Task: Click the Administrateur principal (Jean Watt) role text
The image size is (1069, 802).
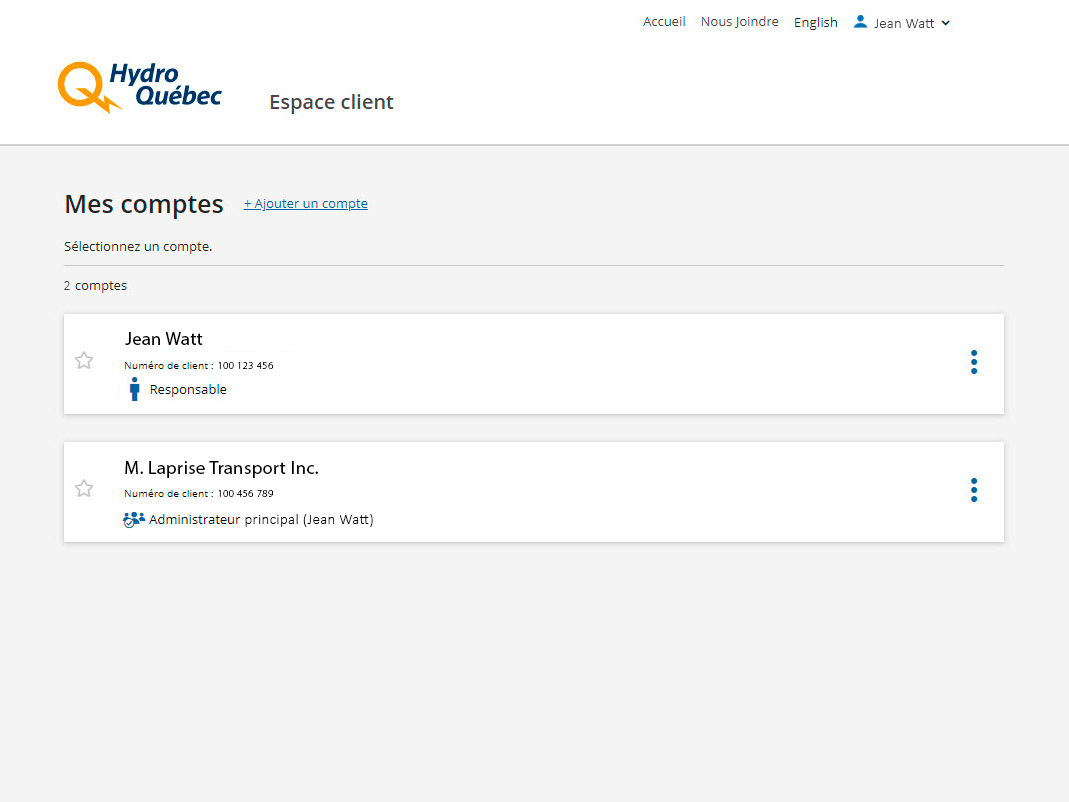Action: [x=261, y=520]
